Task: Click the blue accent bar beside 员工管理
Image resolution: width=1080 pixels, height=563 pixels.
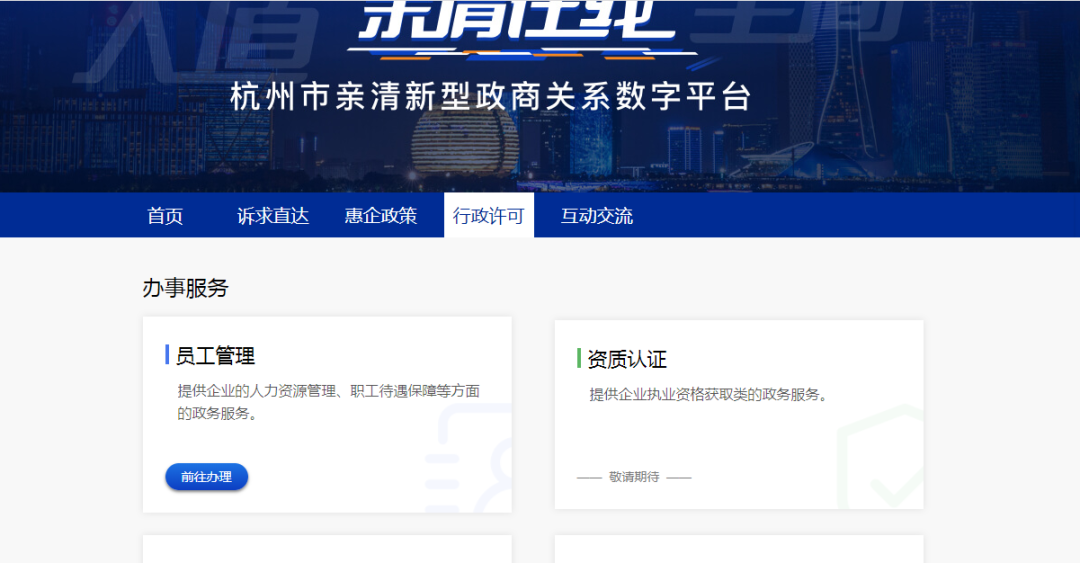Action: pos(167,355)
